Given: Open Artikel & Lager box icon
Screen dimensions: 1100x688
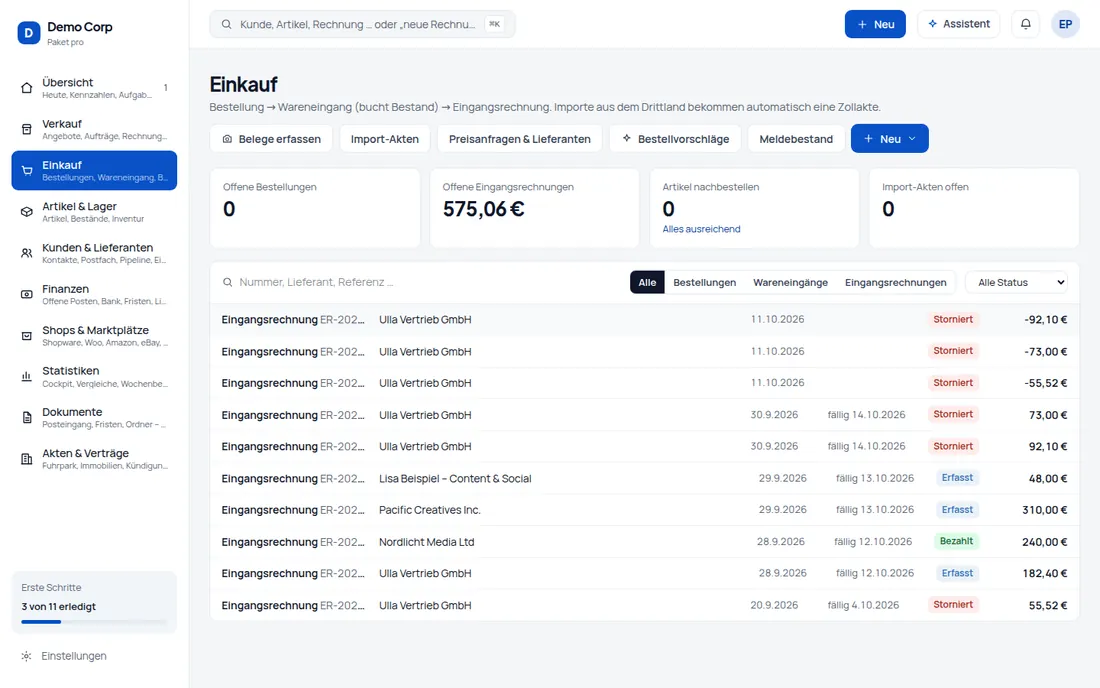Looking at the screenshot, I should (27, 212).
